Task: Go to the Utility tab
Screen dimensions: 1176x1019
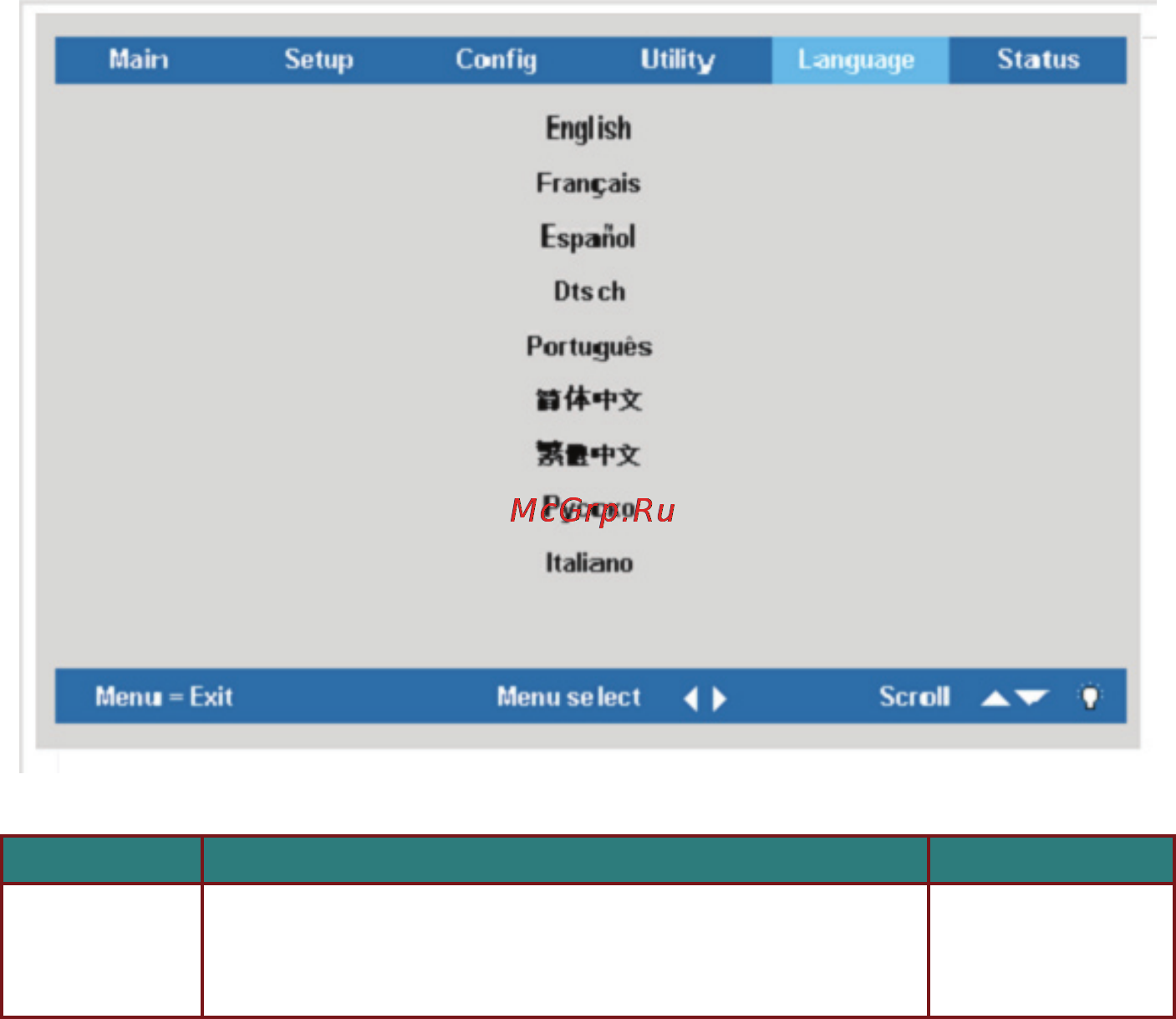Action: click(x=678, y=60)
